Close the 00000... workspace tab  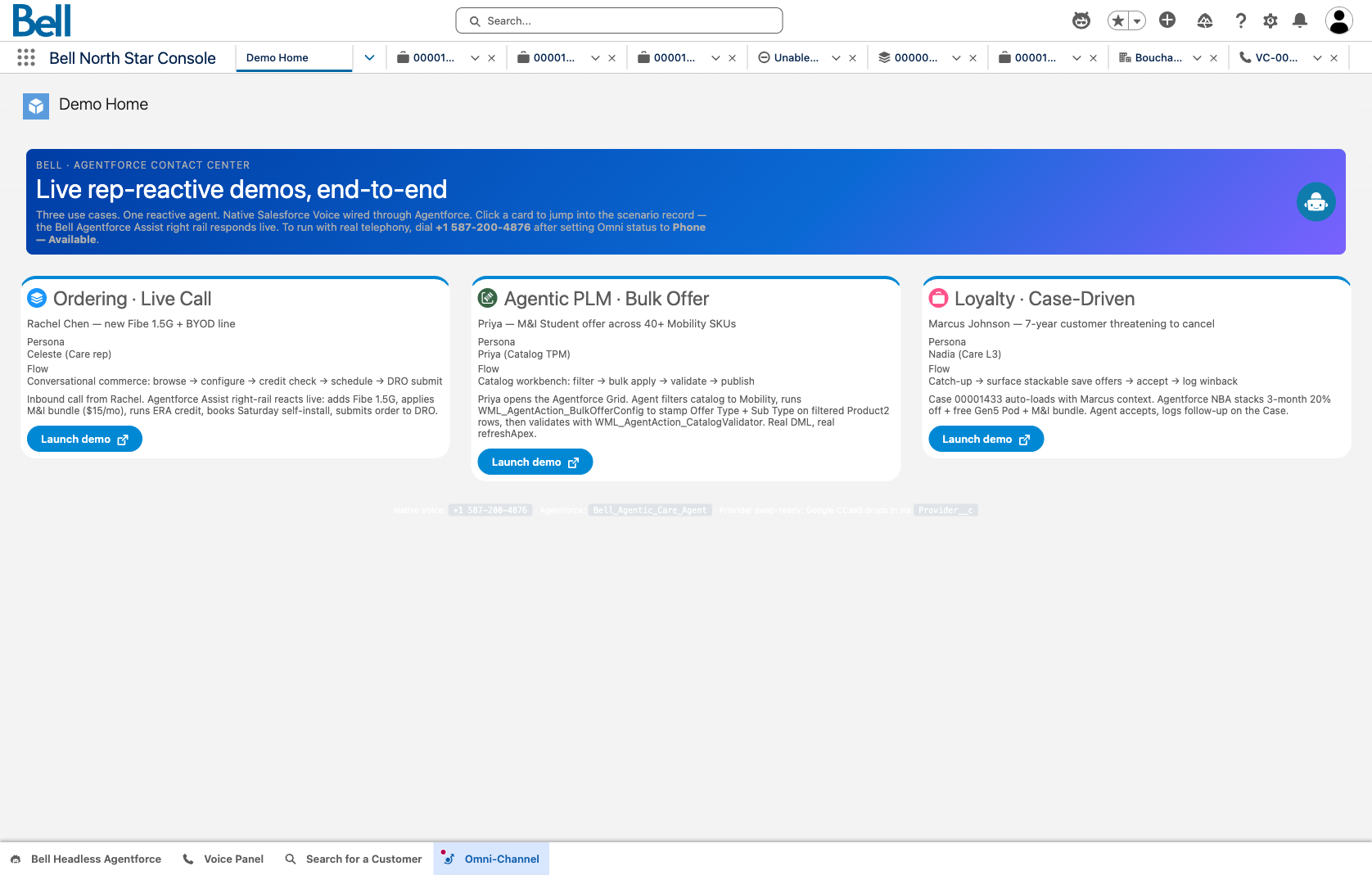click(973, 58)
